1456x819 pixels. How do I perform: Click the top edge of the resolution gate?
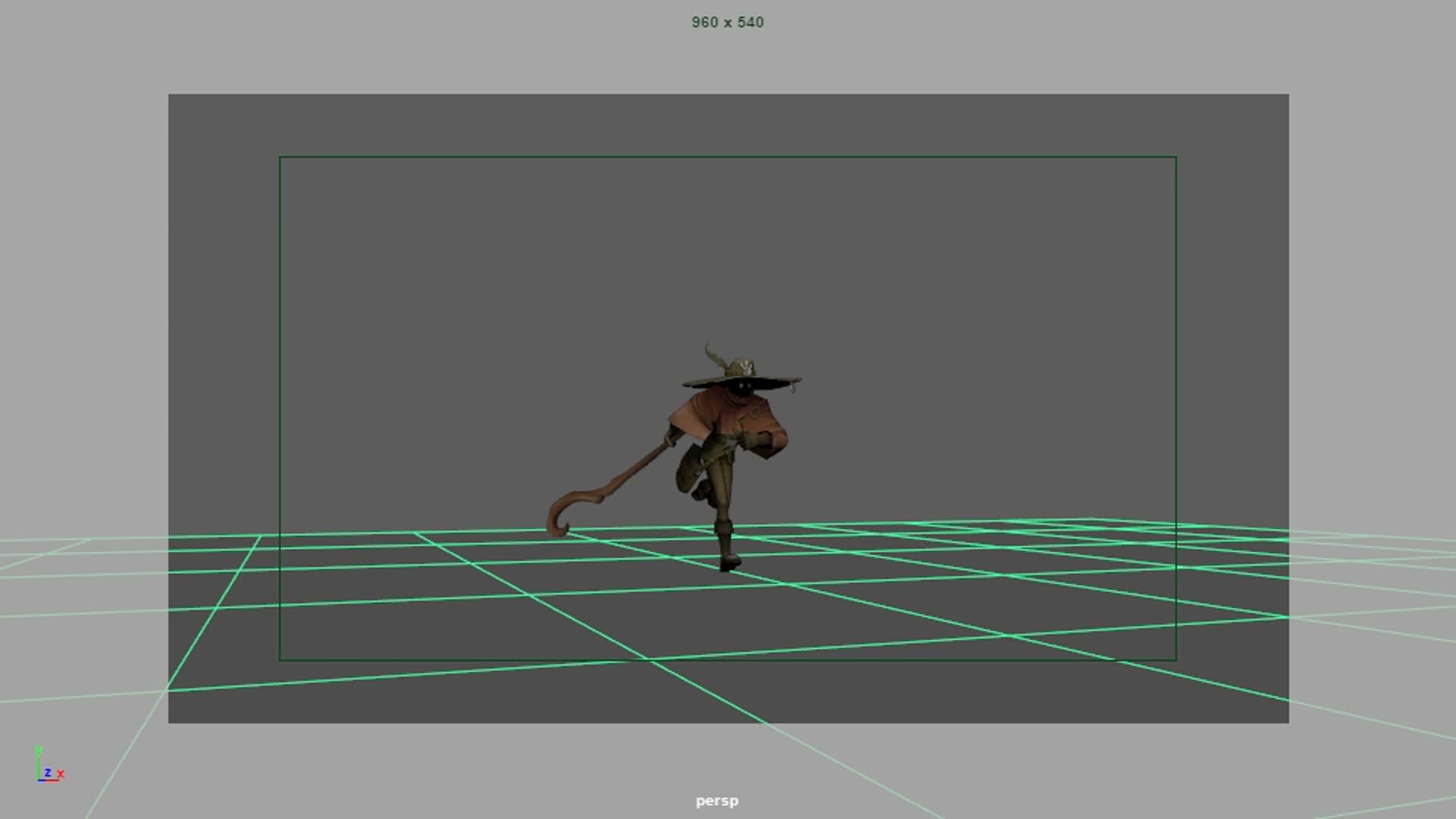point(728,157)
